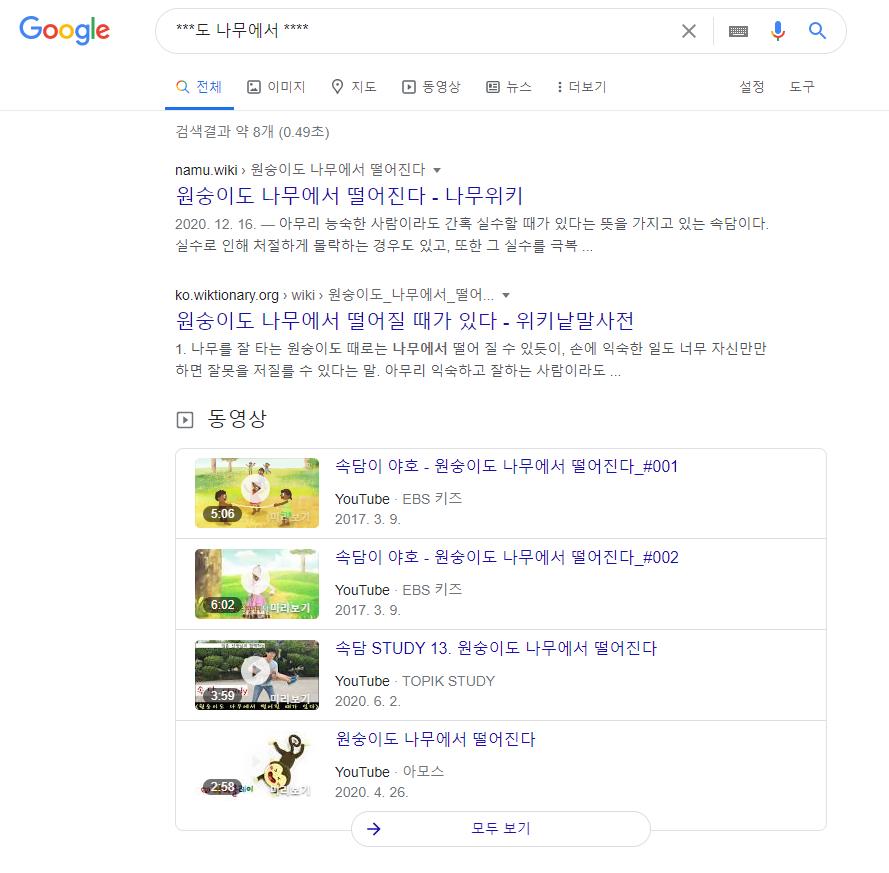Switch to the 뉴스 tab

click(x=509, y=87)
